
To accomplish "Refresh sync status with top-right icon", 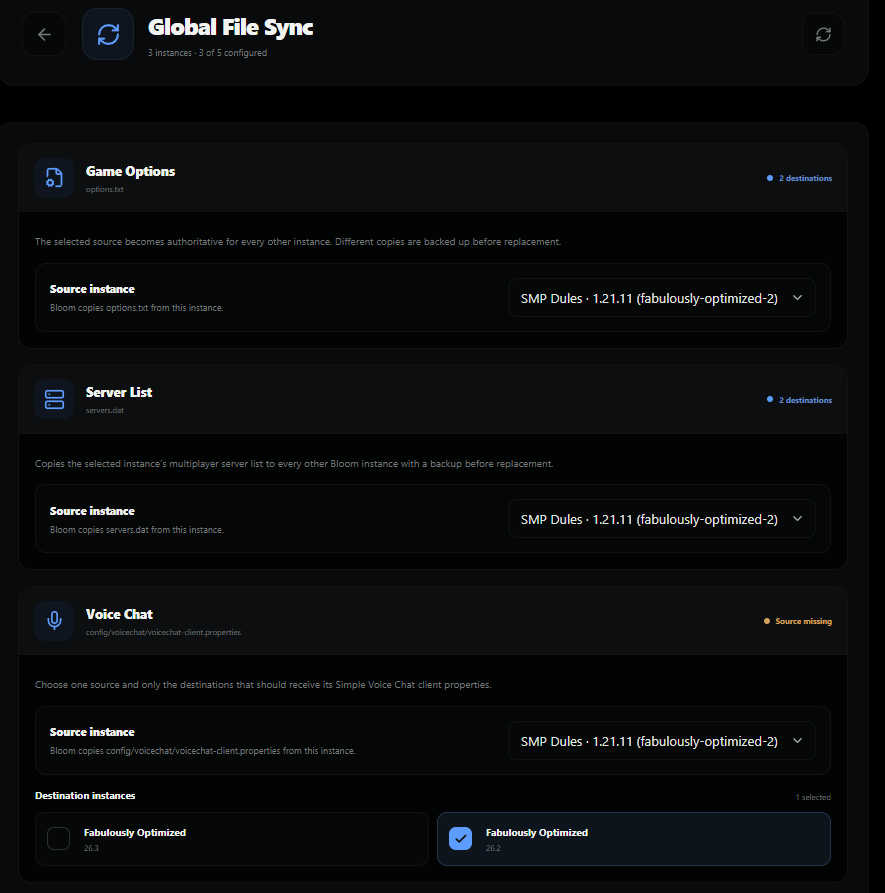I will tap(823, 34).
